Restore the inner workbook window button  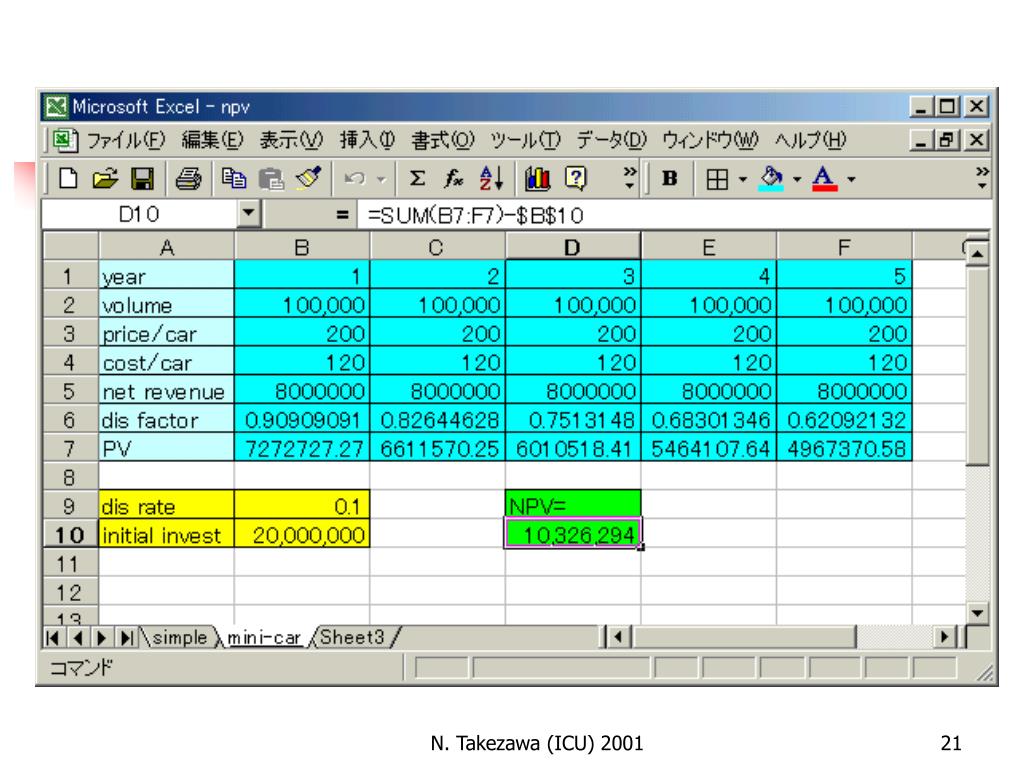point(947,139)
